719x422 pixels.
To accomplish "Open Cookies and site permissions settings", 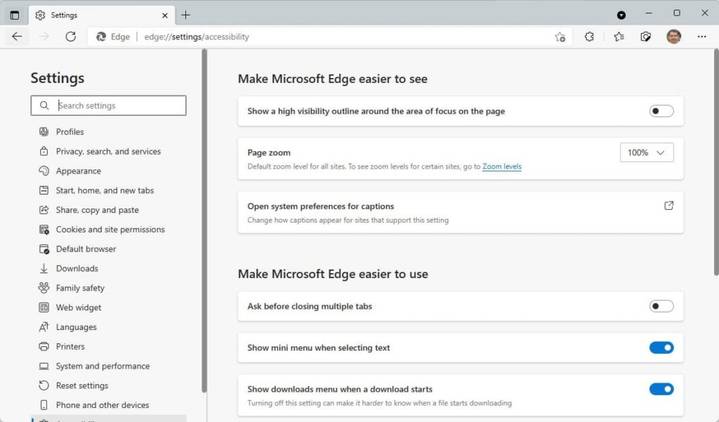I will coord(110,229).
